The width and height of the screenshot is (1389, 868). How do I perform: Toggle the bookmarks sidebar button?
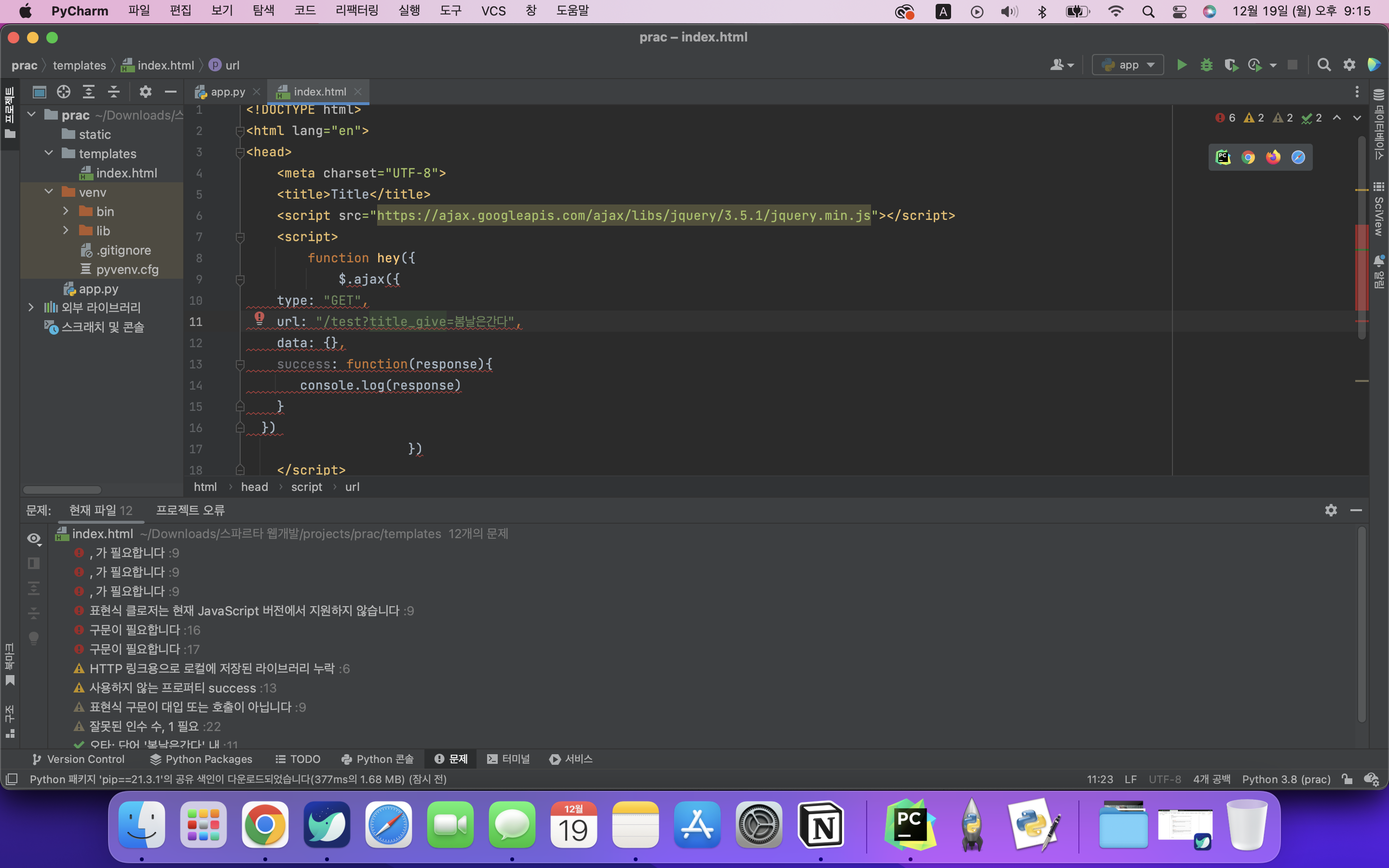click(10, 665)
